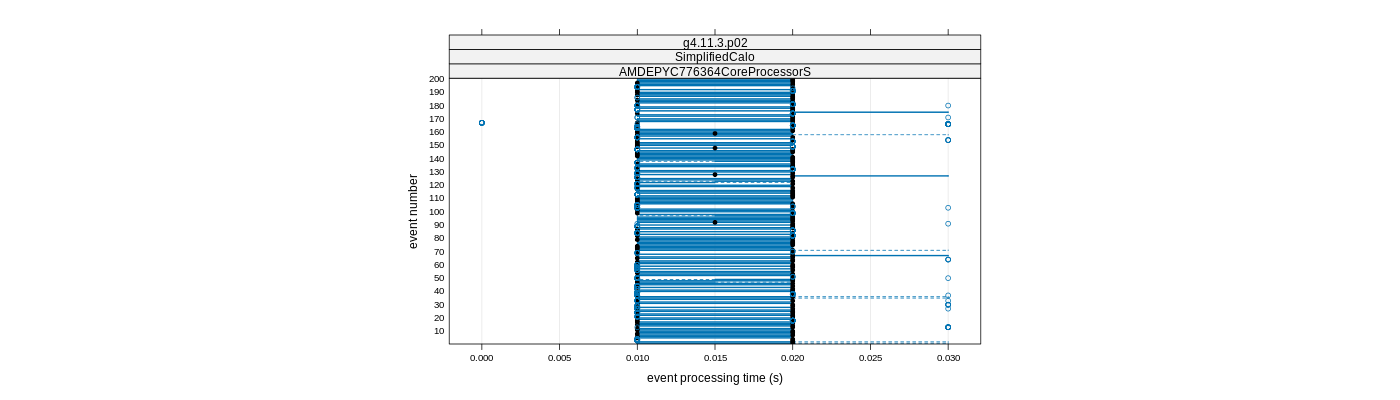
Task: Click the 140 y-axis tick label
Action: tap(436, 159)
